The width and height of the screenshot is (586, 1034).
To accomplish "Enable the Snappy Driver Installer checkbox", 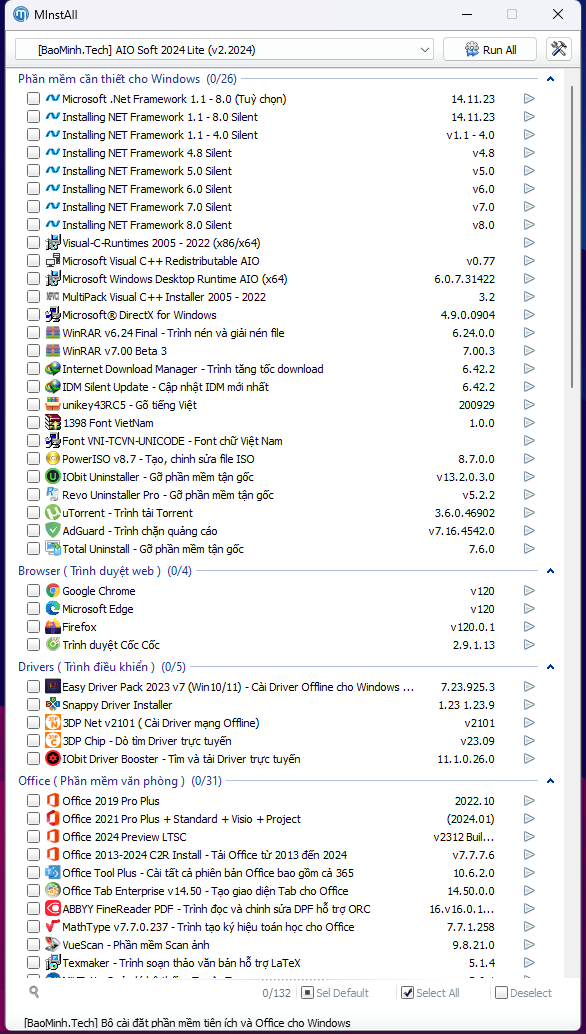I will tap(34, 706).
